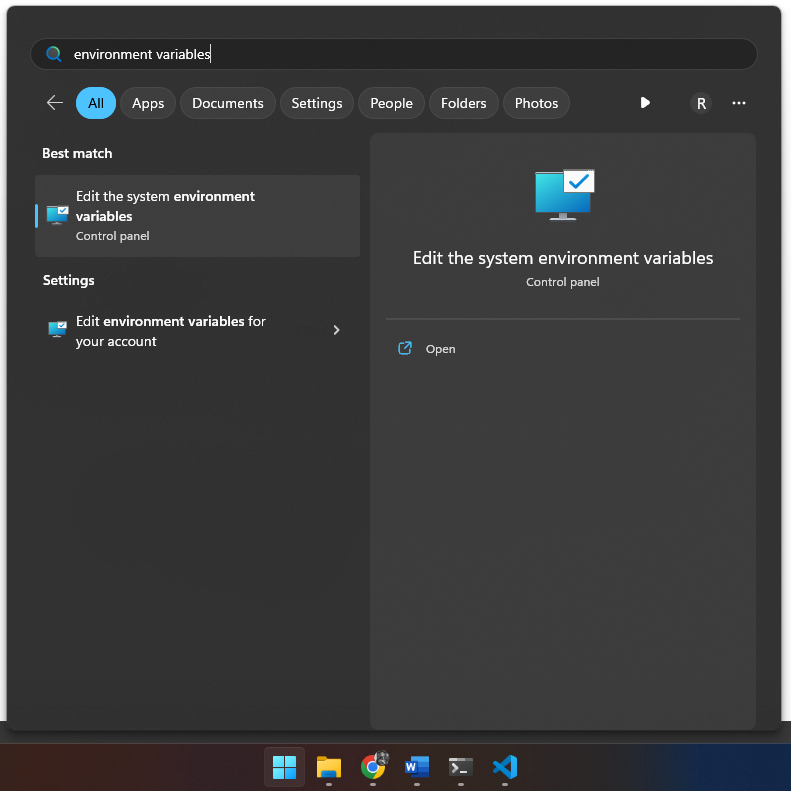The image size is (791, 791).
Task: Switch to the Folders filter
Action: click(x=464, y=103)
